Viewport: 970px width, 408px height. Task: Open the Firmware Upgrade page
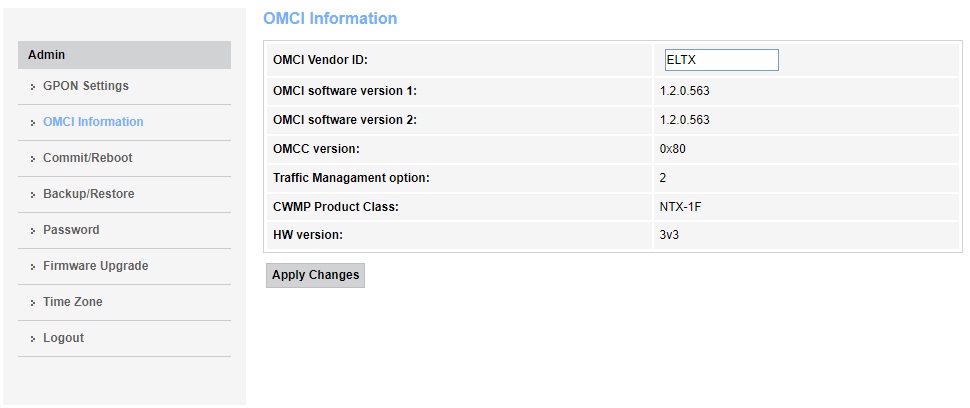(x=95, y=266)
